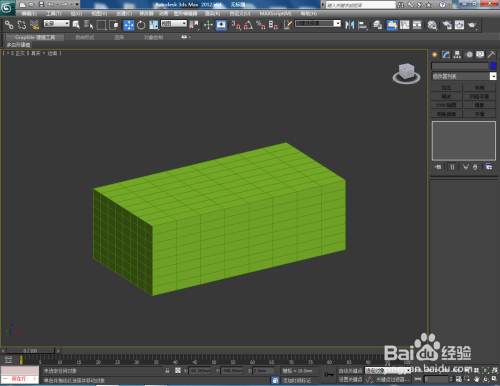Toggle the Percent Snap icon
Screen dimensions: 500x386
[261, 25]
